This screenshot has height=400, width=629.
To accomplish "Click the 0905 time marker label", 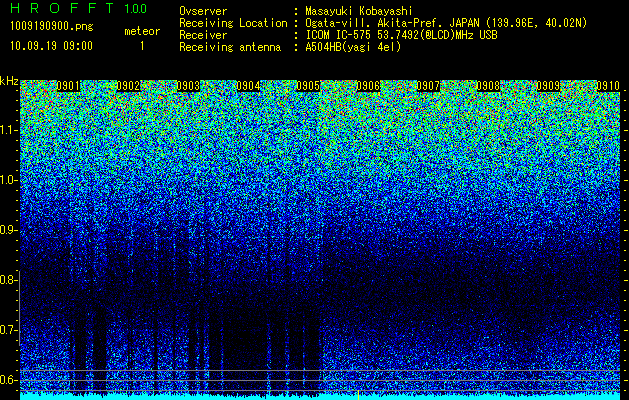I will [308, 86].
